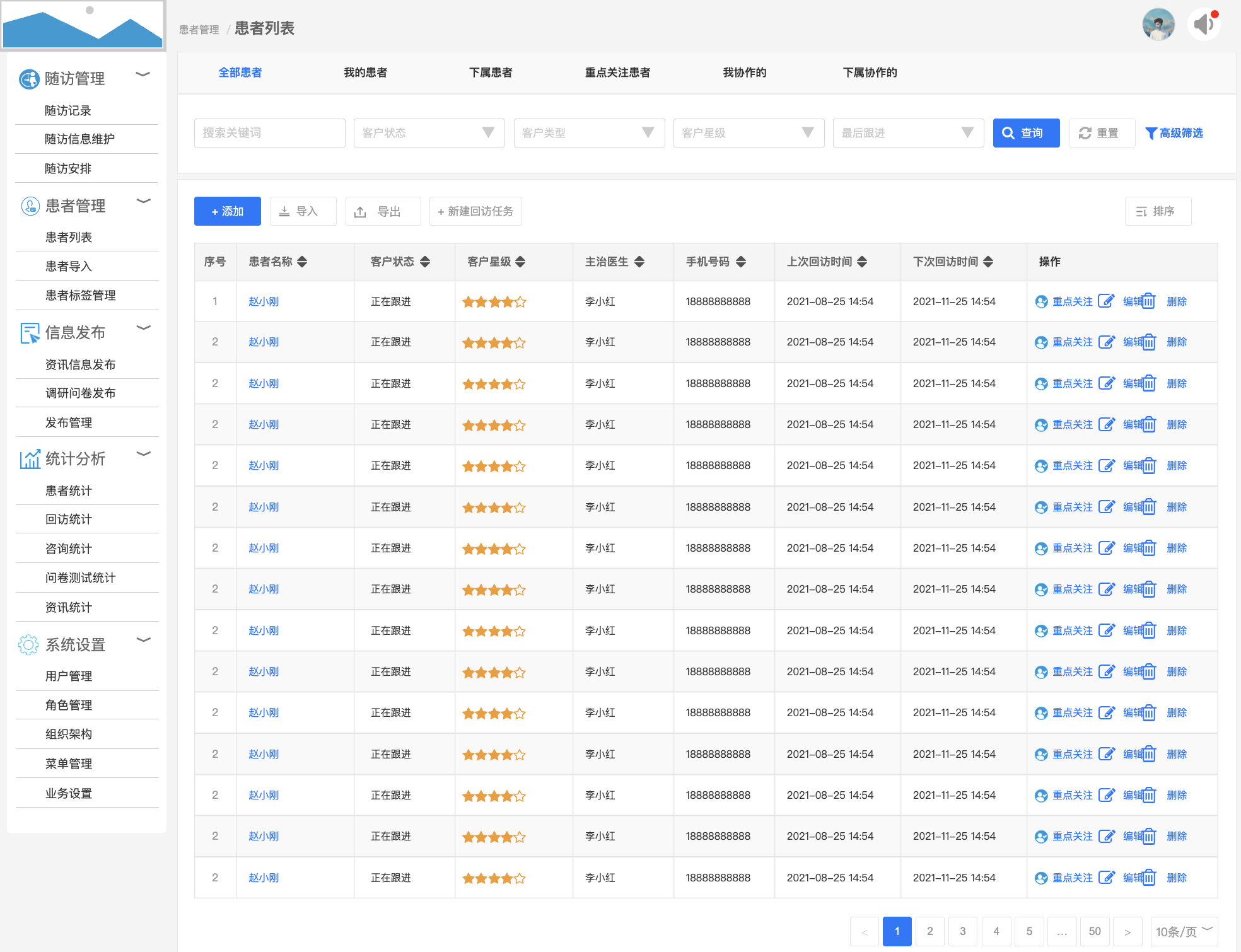Image resolution: width=1241 pixels, height=952 pixels.
Task: Click the sort icon in 排序 button
Action: coord(1141,212)
